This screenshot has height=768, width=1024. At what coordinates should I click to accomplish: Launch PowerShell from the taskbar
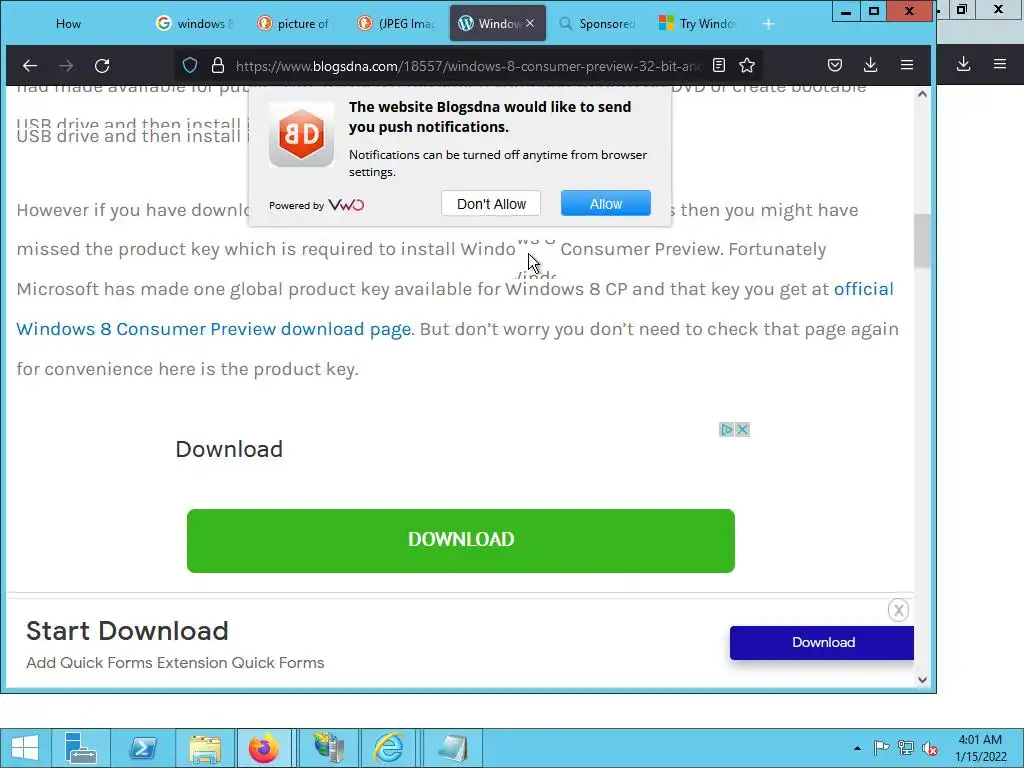pos(142,748)
